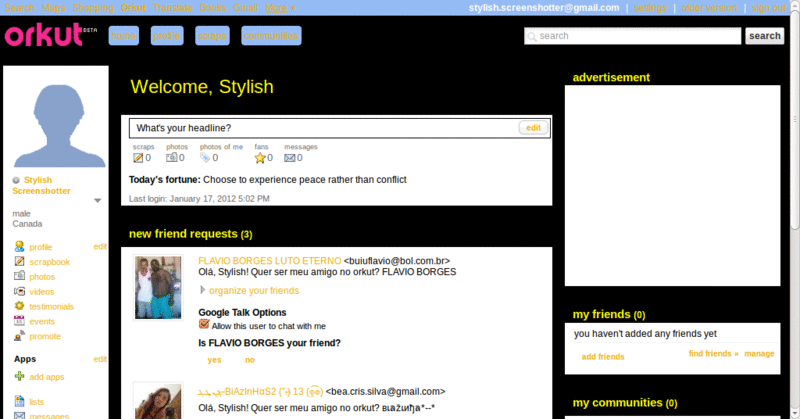
Task: Open the BiAzInHa profile name link
Action: tap(262, 391)
